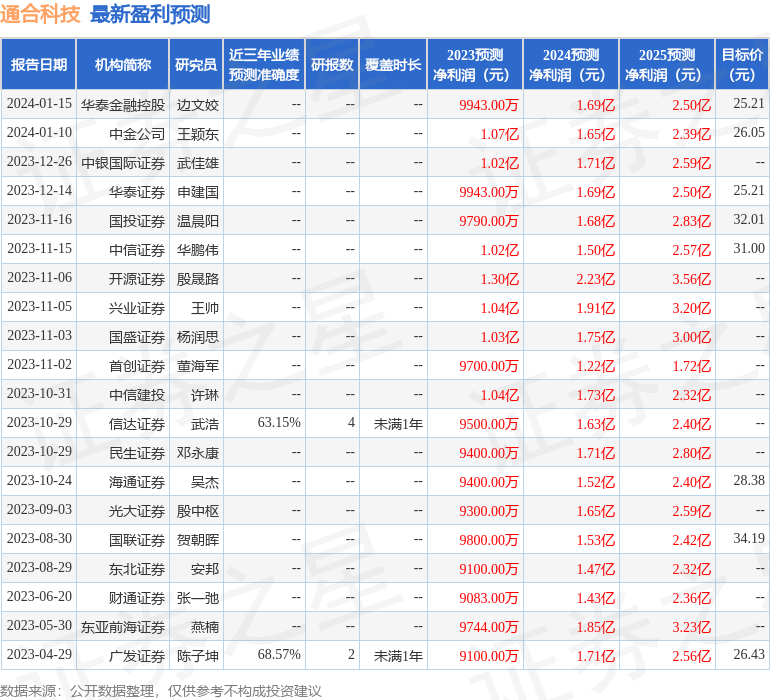Select the 覆盖时长 column header
Image resolution: width=770 pixels, height=700 pixels.
(393, 64)
